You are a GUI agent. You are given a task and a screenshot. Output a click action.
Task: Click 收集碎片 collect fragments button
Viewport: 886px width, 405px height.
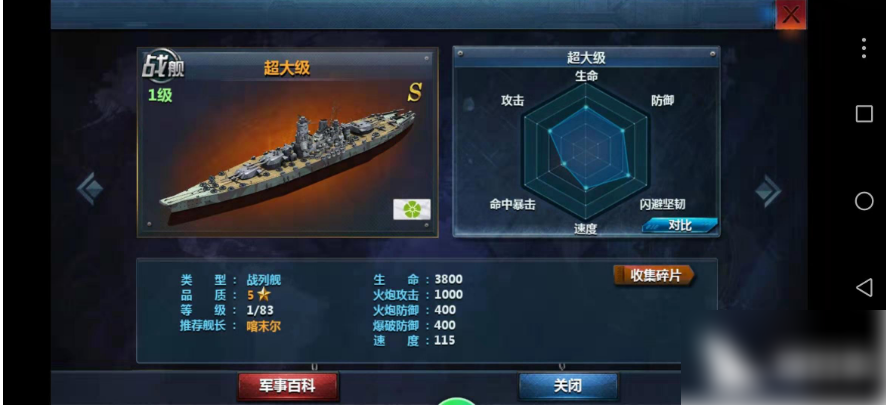[x=655, y=276]
